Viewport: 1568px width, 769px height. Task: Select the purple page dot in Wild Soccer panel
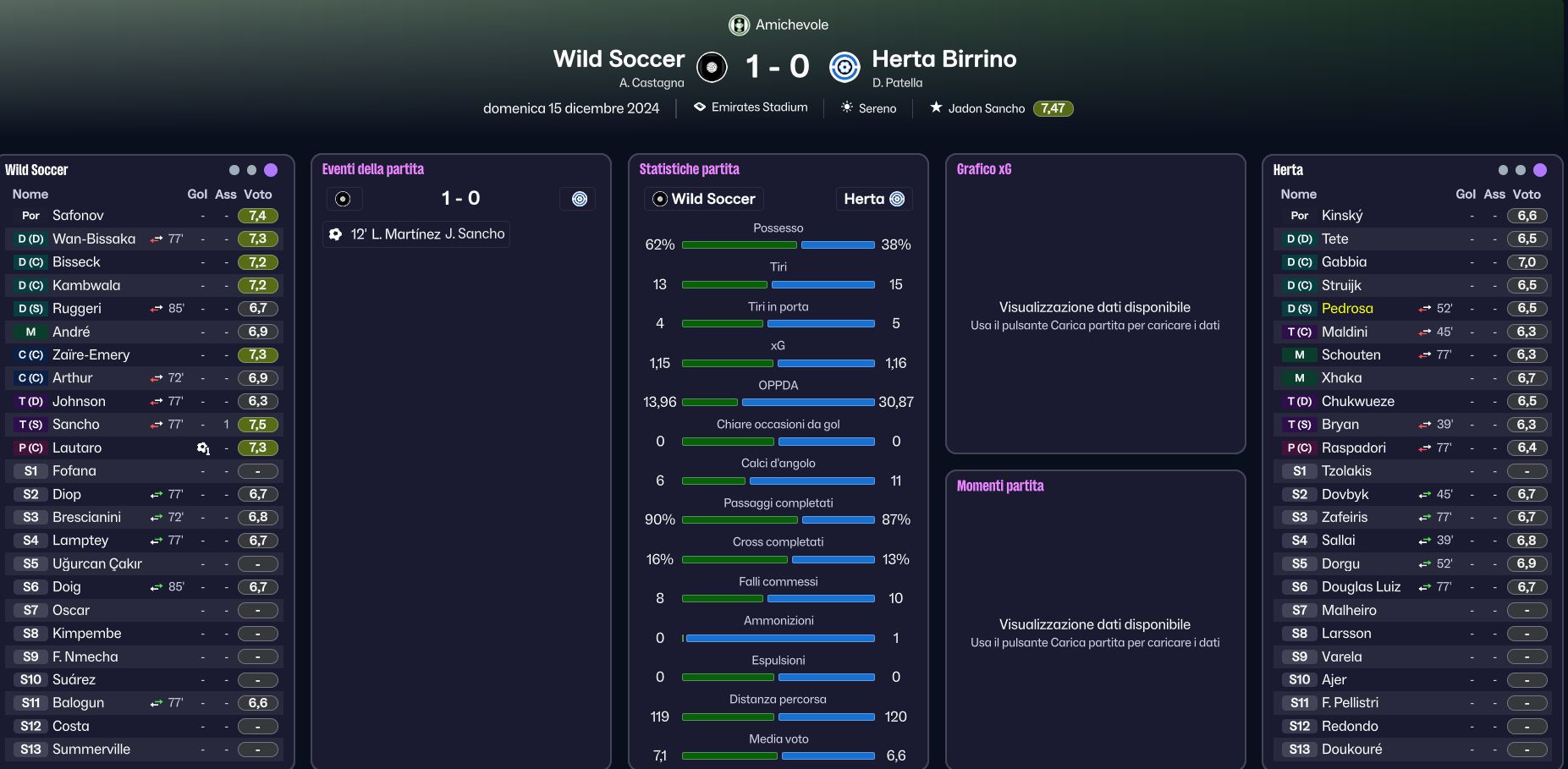coord(271,170)
